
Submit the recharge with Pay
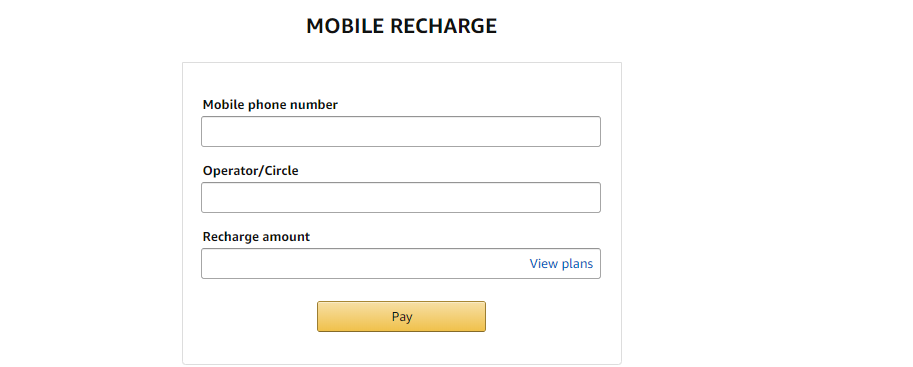(x=401, y=316)
